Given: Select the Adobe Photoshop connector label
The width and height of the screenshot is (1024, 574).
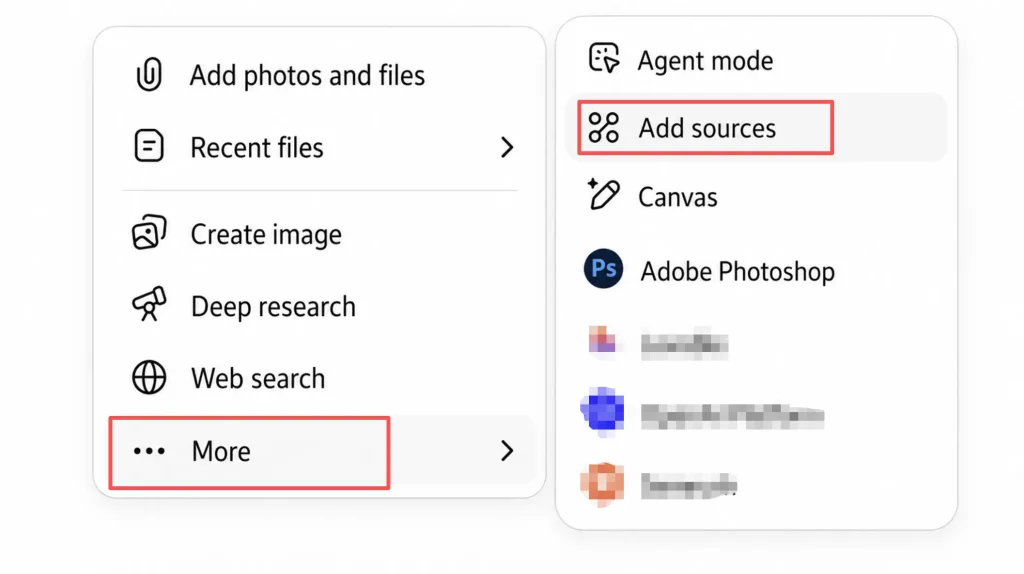Looking at the screenshot, I should pos(737,272).
